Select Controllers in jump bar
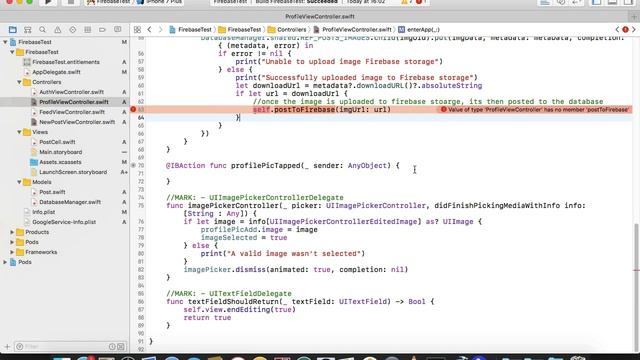The image size is (640, 360). point(287,29)
